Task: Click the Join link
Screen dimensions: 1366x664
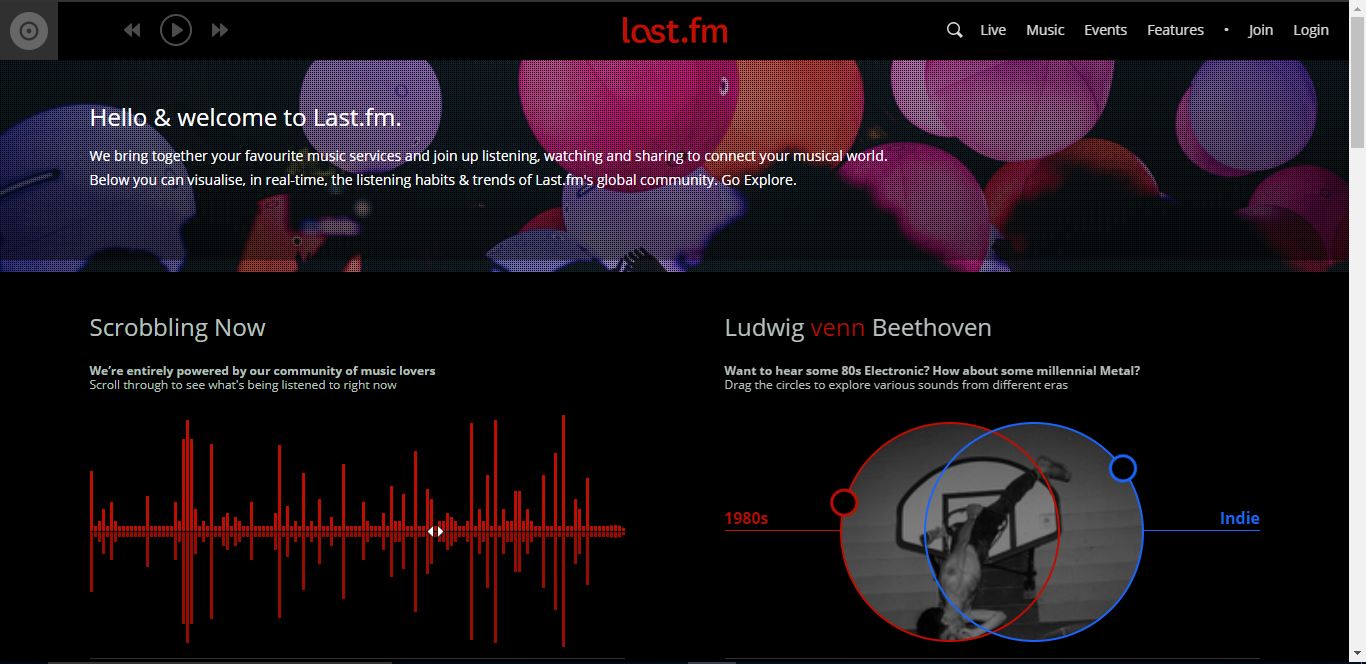Action: coord(1260,30)
